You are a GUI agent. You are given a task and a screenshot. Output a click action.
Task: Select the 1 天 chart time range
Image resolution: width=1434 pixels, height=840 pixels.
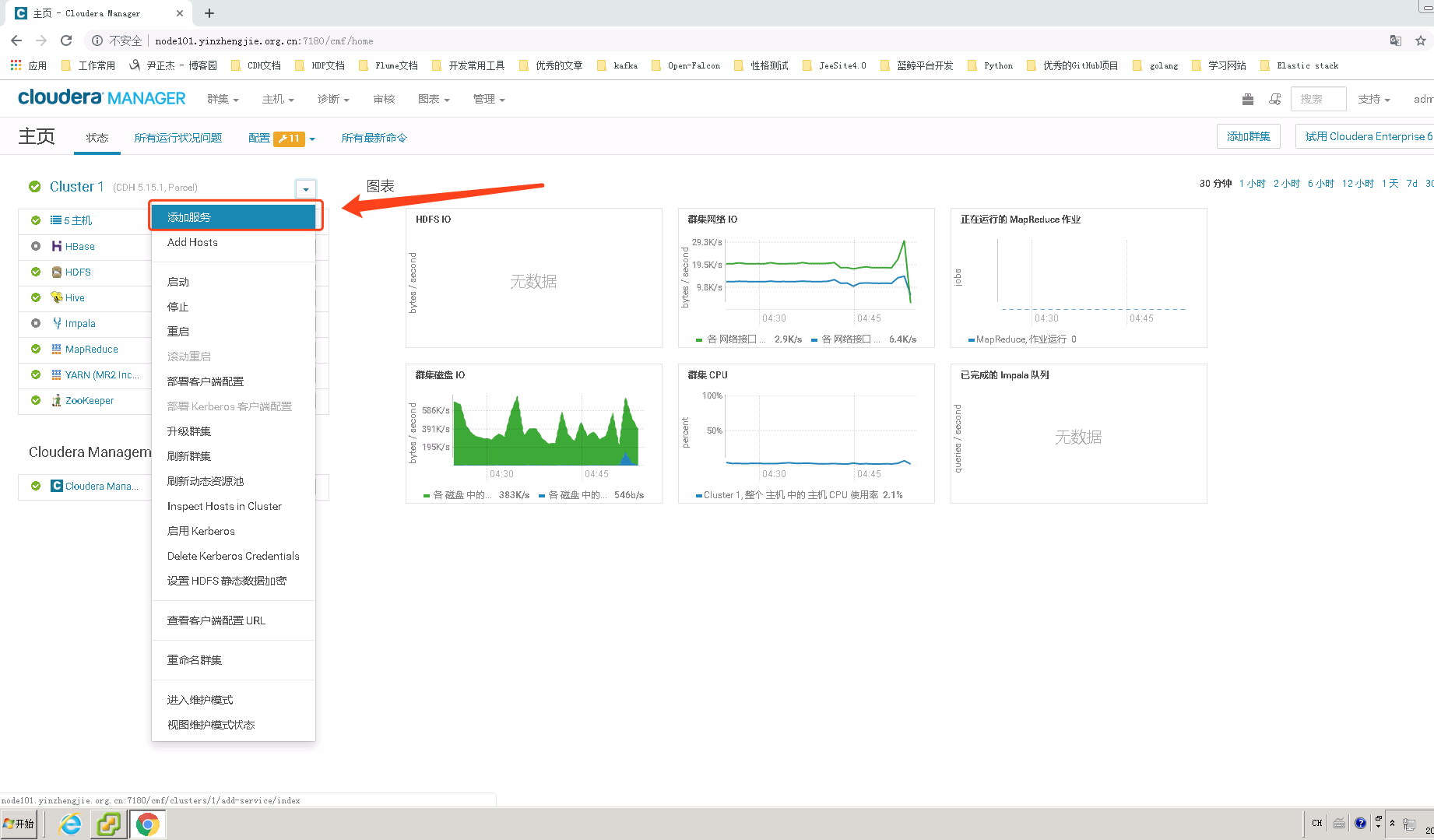click(1390, 183)
